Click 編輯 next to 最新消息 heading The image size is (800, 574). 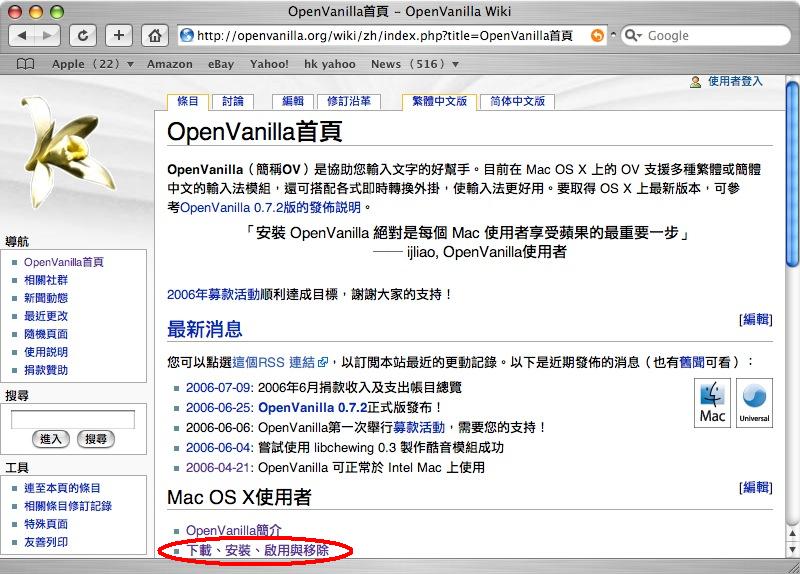point(756,319)
